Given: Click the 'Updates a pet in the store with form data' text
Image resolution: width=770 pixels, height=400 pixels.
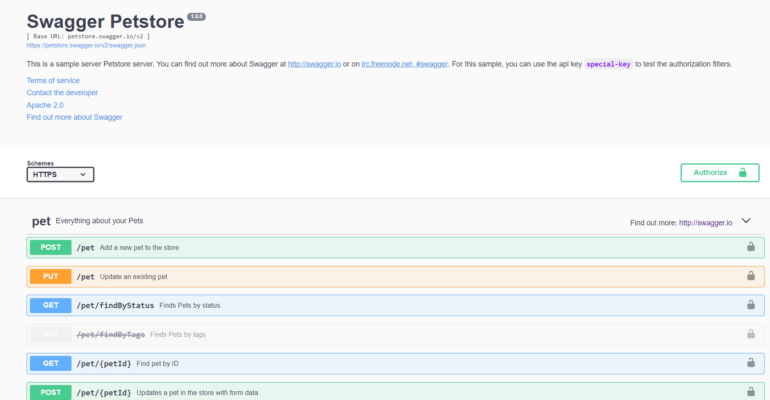Looking at the screenshot, I should [197, 393].
